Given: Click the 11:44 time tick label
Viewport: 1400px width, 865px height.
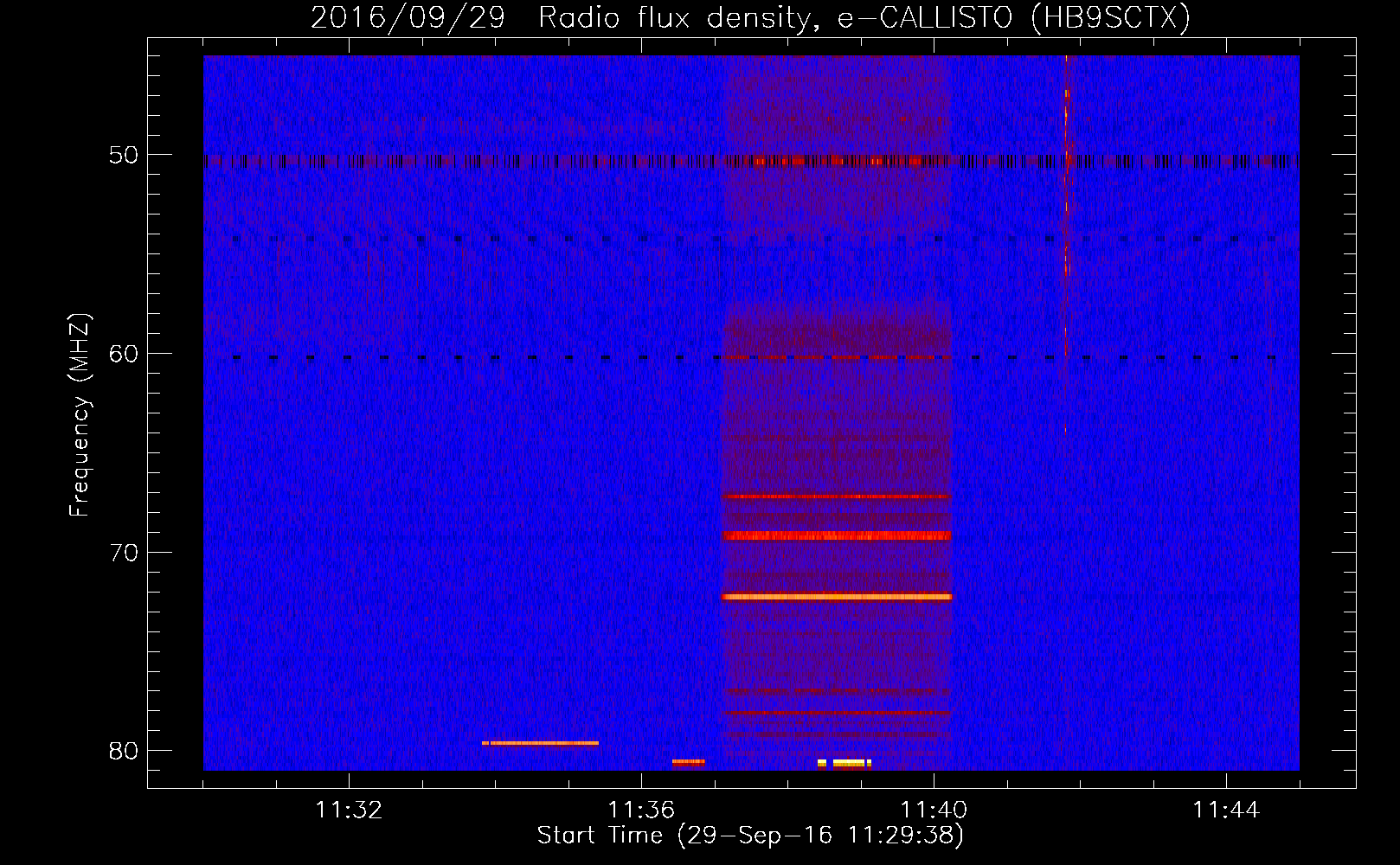Looking at the screenshot, I should pos(1226,810).
